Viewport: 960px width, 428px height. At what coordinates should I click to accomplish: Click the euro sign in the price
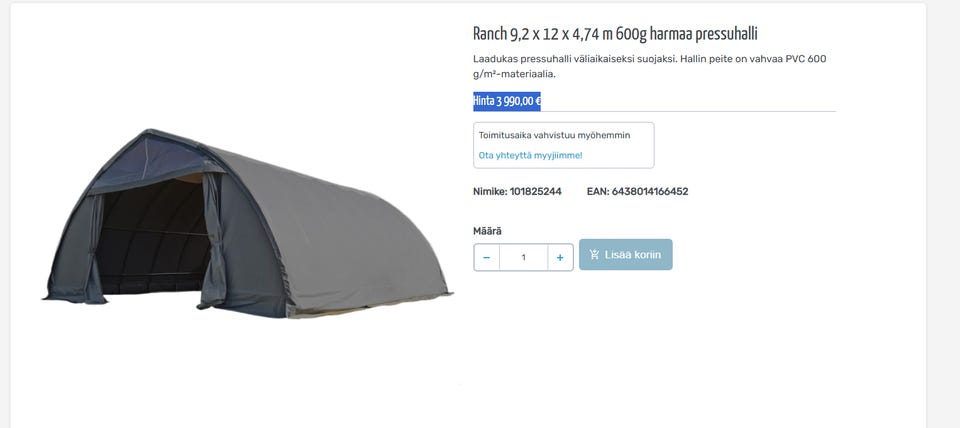537,102
